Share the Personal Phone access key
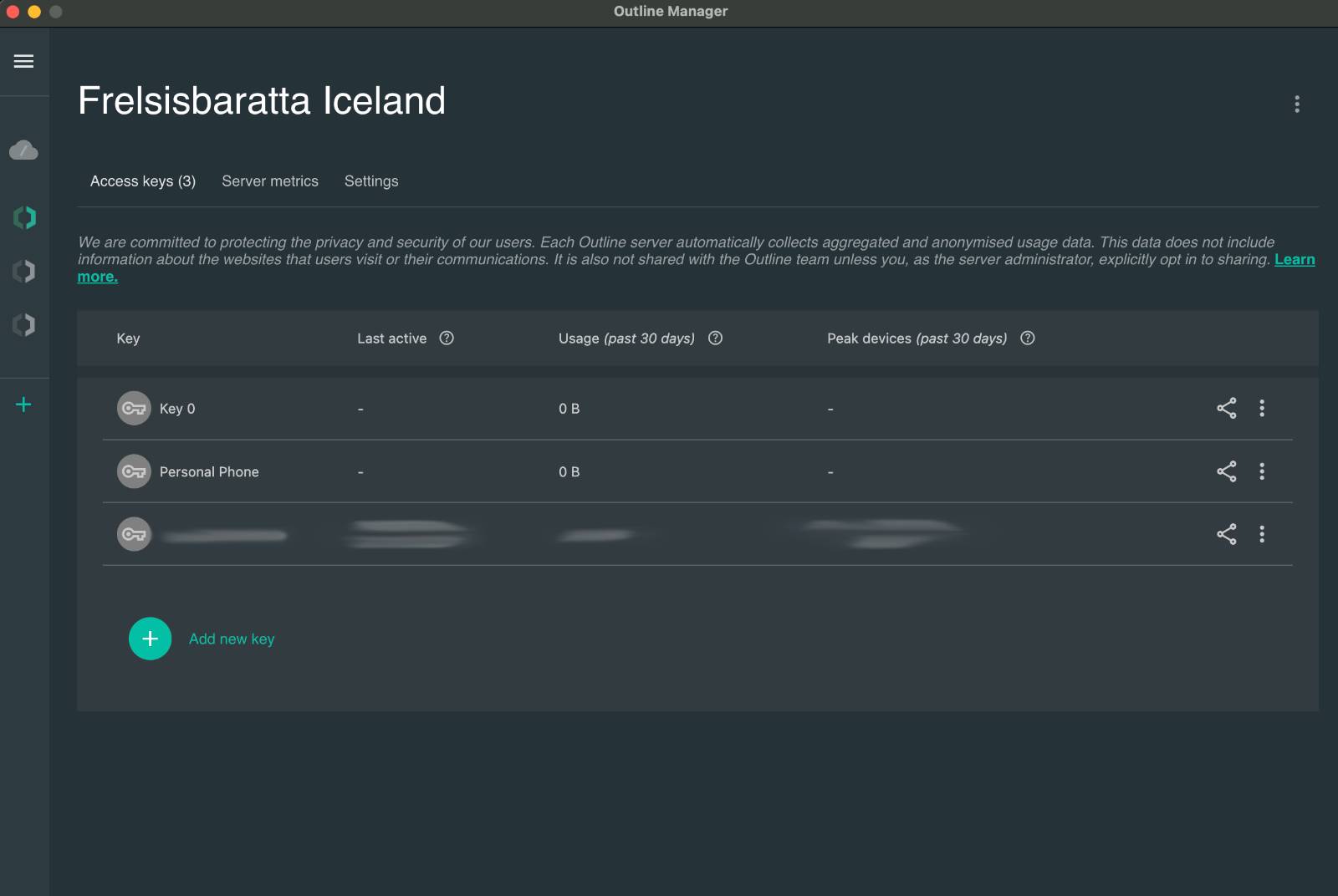Screen dimensions: 1338x896 (x=1226, y=471)
